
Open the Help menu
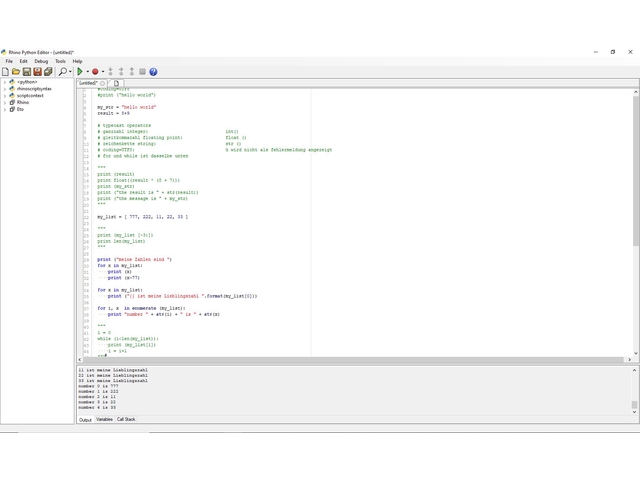[78, 61]
